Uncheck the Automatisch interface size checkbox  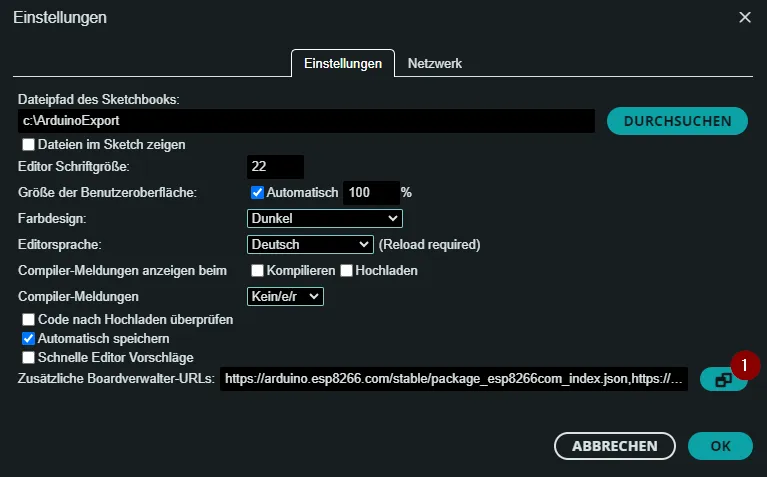[257, 192]
